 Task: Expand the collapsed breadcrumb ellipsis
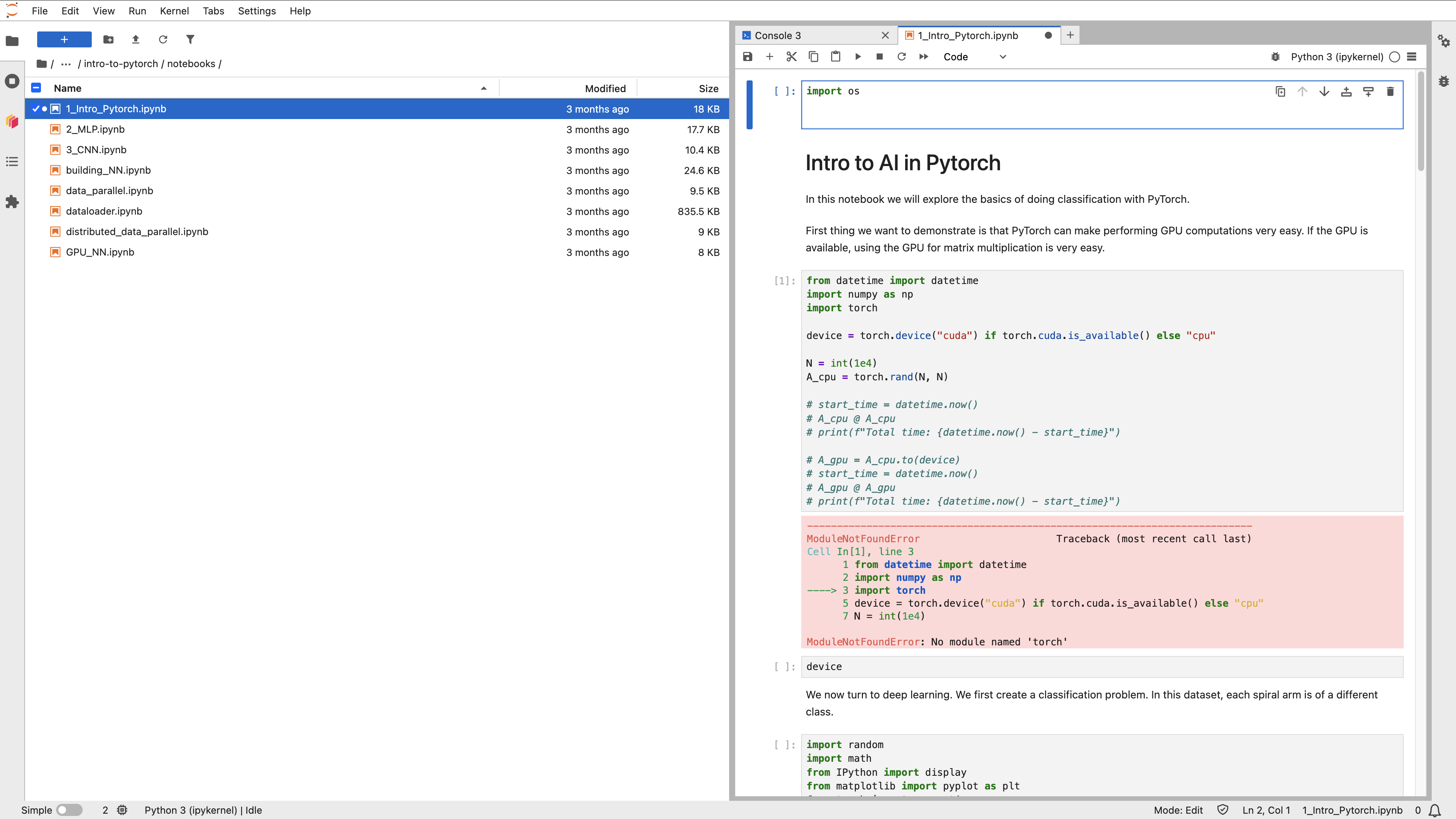66,64
